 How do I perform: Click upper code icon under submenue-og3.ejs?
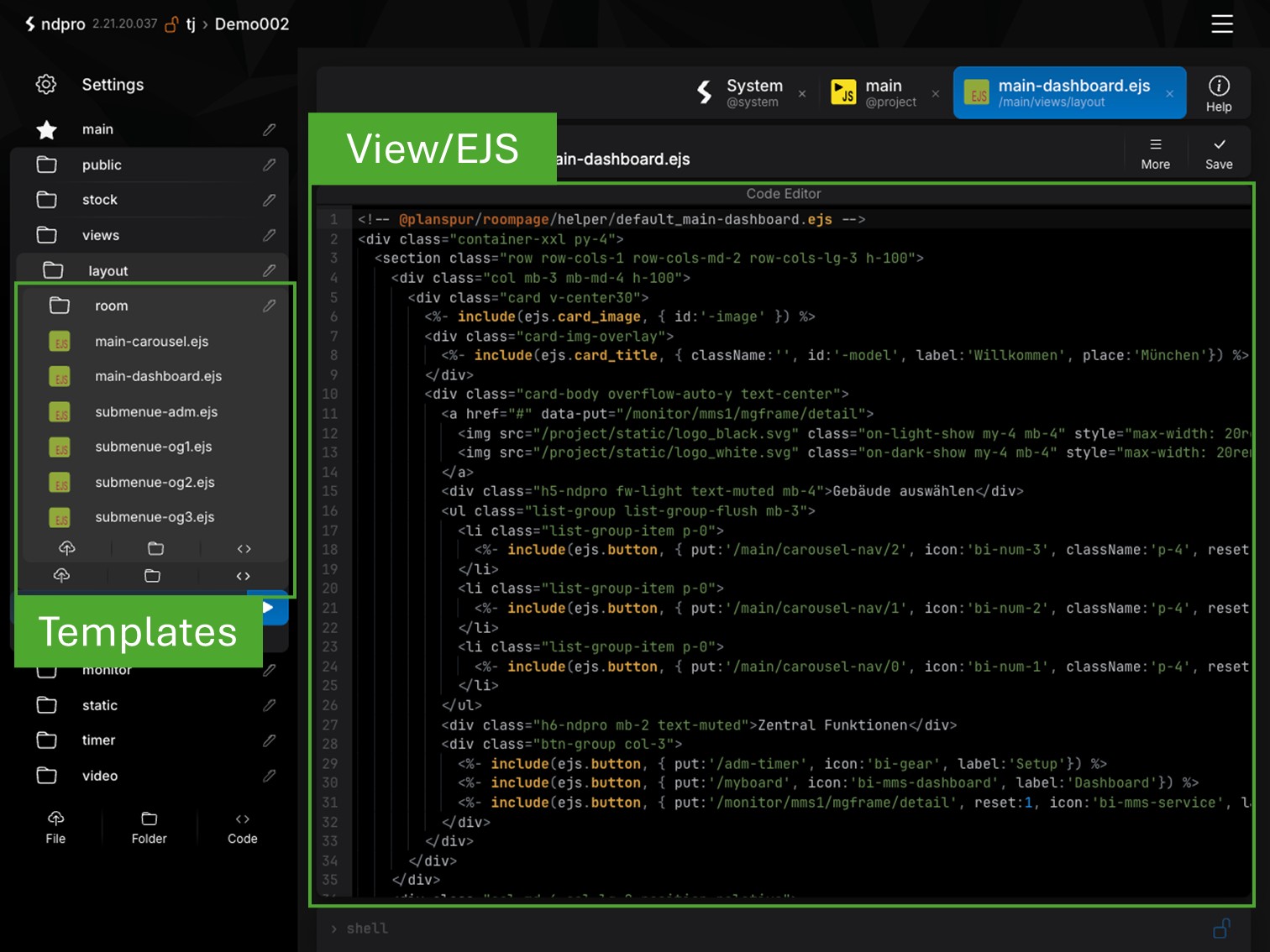[x=244, y=548]
